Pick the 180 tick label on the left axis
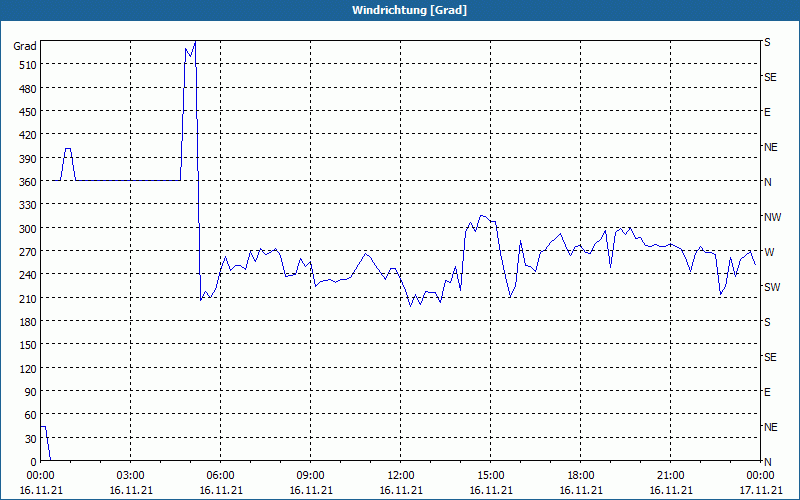The height and width of the screenshot is (500, 800). tap(28, 321)
